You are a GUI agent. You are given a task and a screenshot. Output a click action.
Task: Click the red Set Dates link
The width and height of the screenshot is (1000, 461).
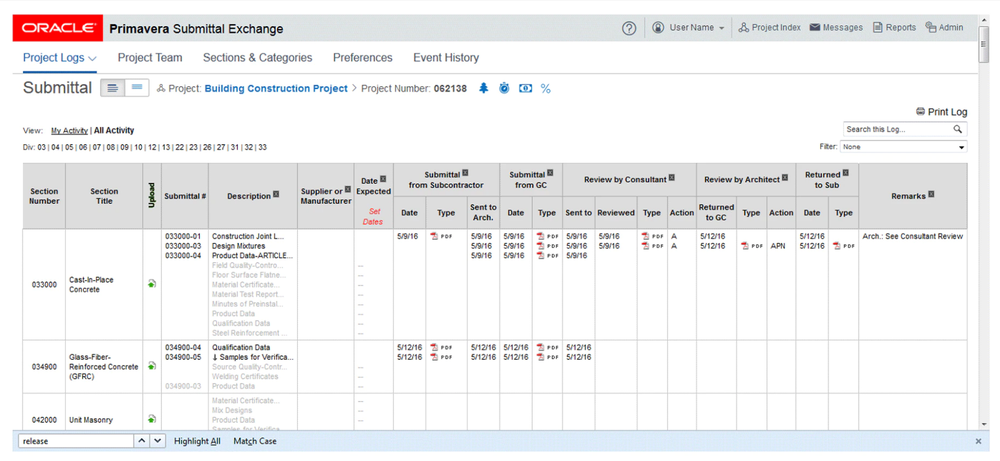click(x=373, y=217)
